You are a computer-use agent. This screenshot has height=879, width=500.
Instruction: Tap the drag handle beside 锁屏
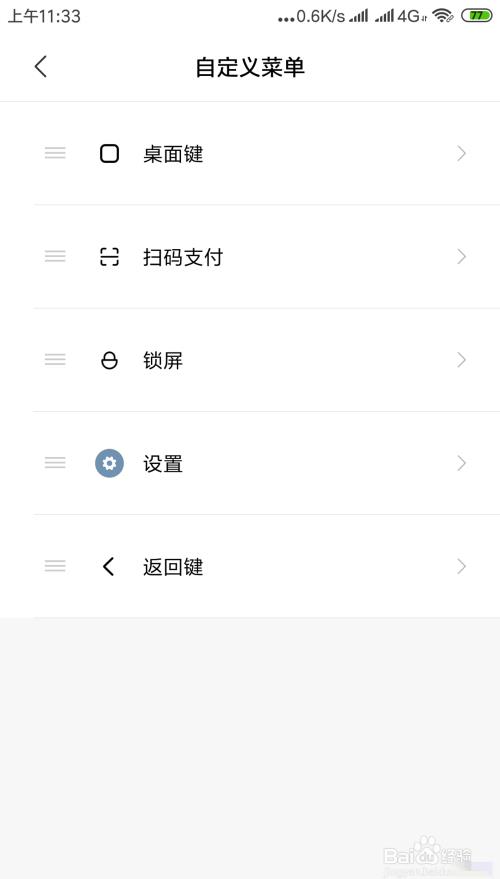(55, 359)
